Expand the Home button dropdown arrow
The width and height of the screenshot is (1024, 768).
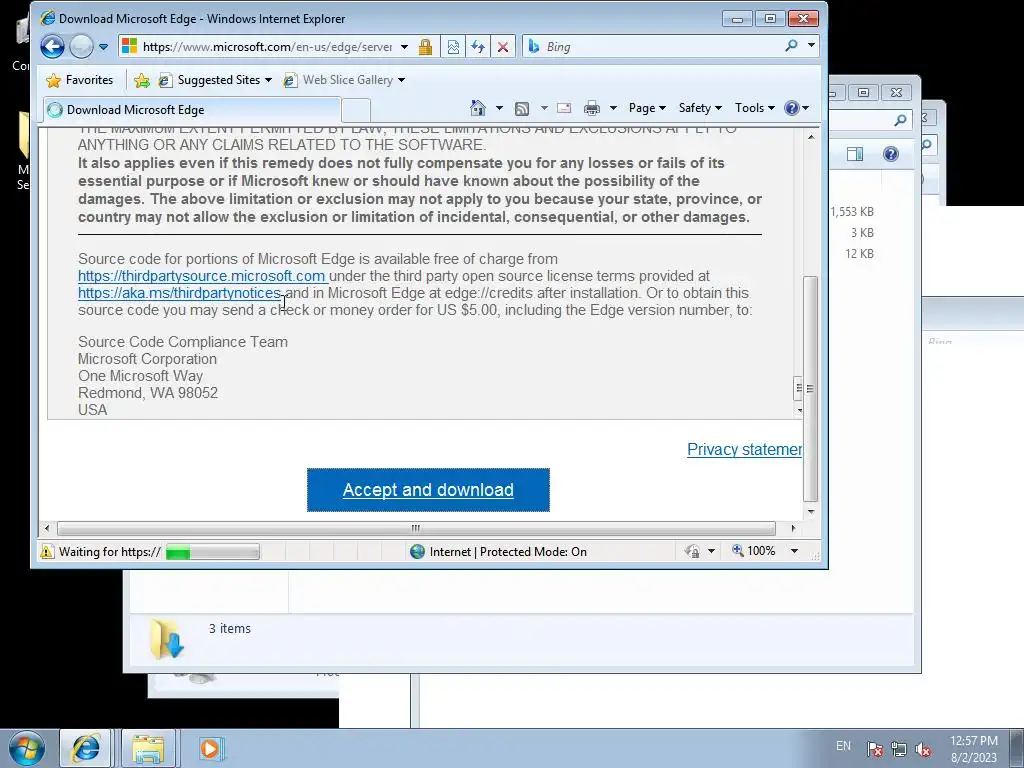click(500, 108)
